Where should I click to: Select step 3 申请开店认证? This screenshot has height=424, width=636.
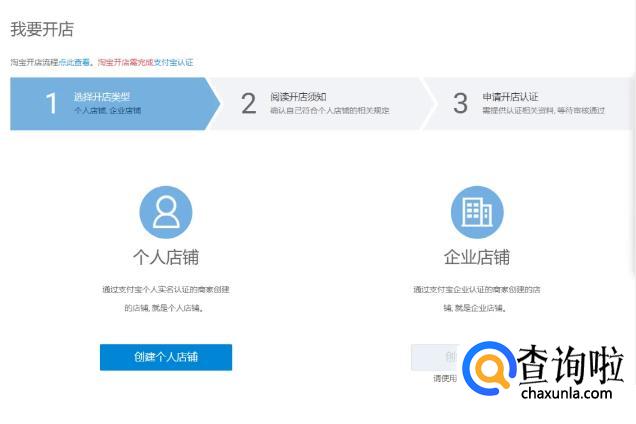pos(531,104)
